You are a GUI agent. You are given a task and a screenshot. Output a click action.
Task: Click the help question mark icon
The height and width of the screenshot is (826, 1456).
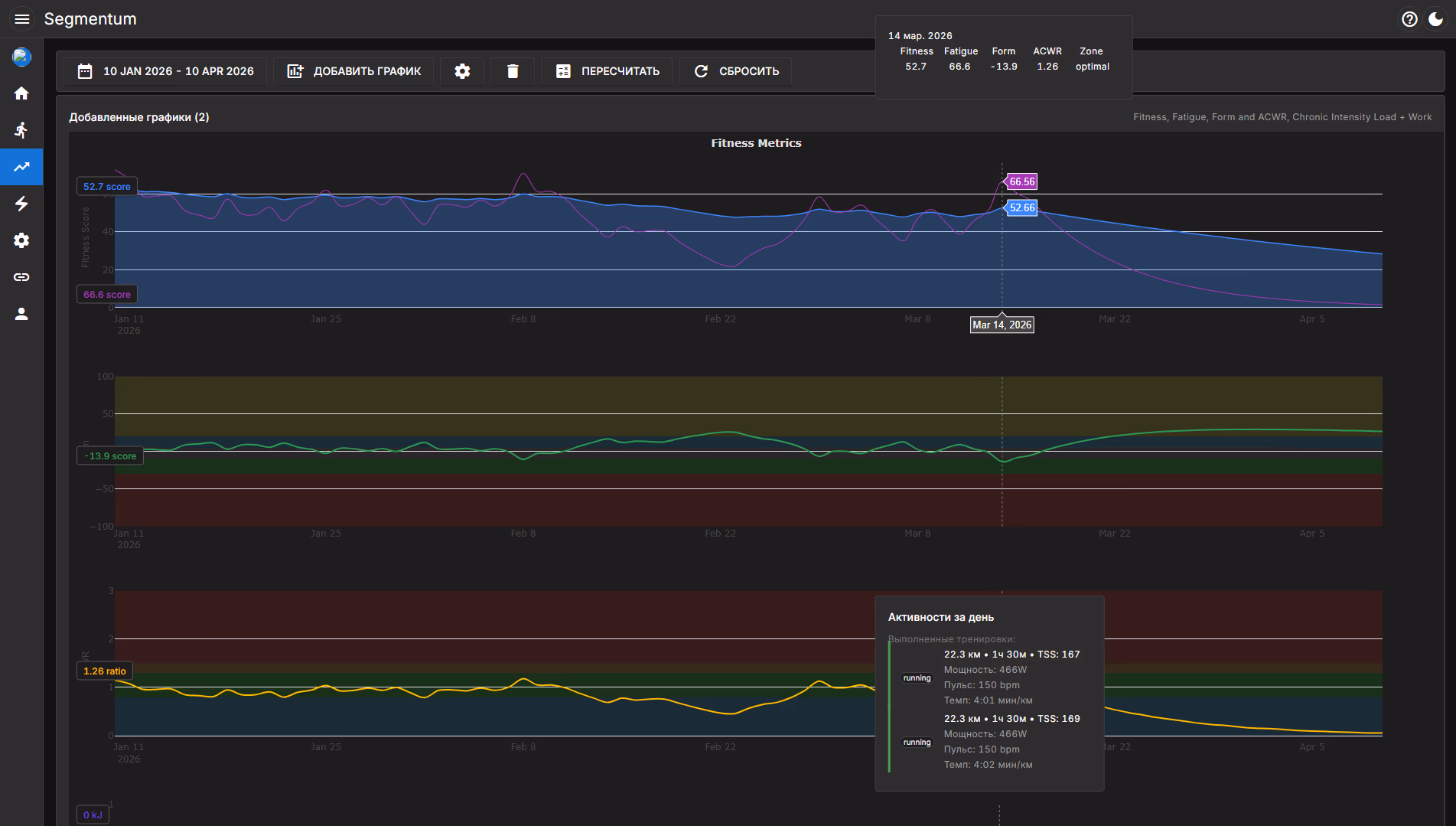pos(1409,19)
